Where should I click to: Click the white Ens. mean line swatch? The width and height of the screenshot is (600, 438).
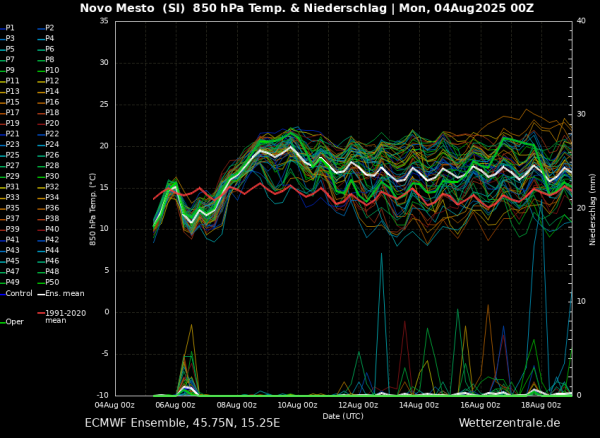(41, 294)
